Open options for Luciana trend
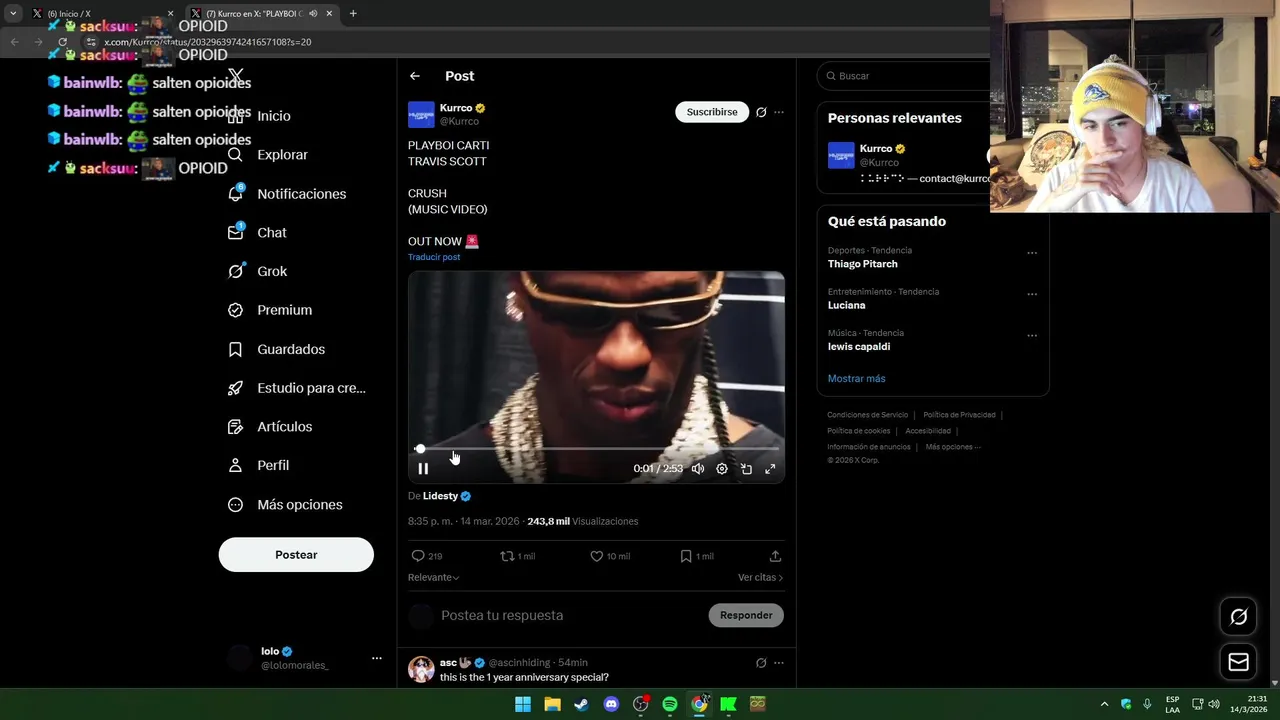 (1032, 294)
